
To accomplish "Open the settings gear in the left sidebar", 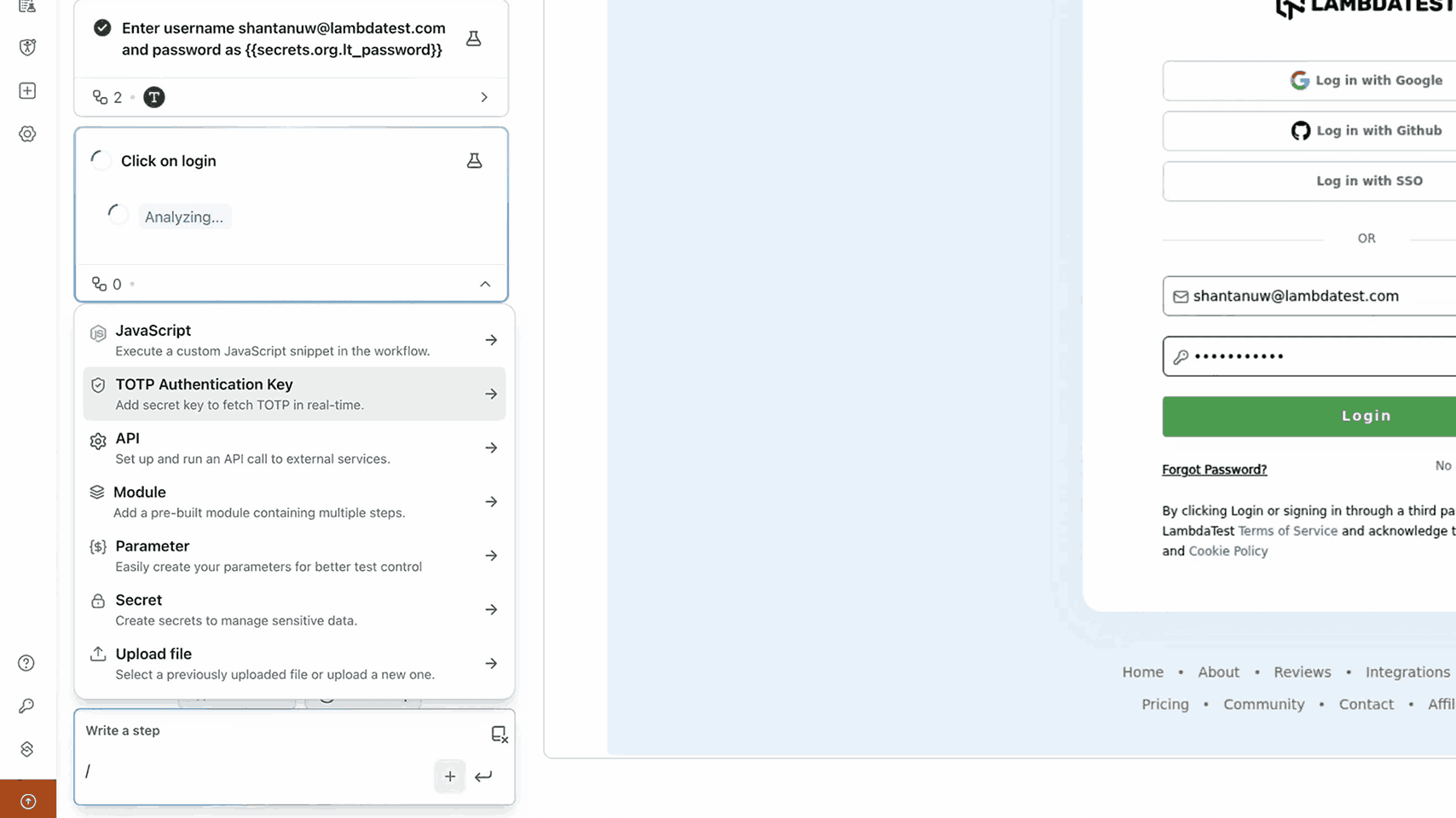I will coord(27,134).
